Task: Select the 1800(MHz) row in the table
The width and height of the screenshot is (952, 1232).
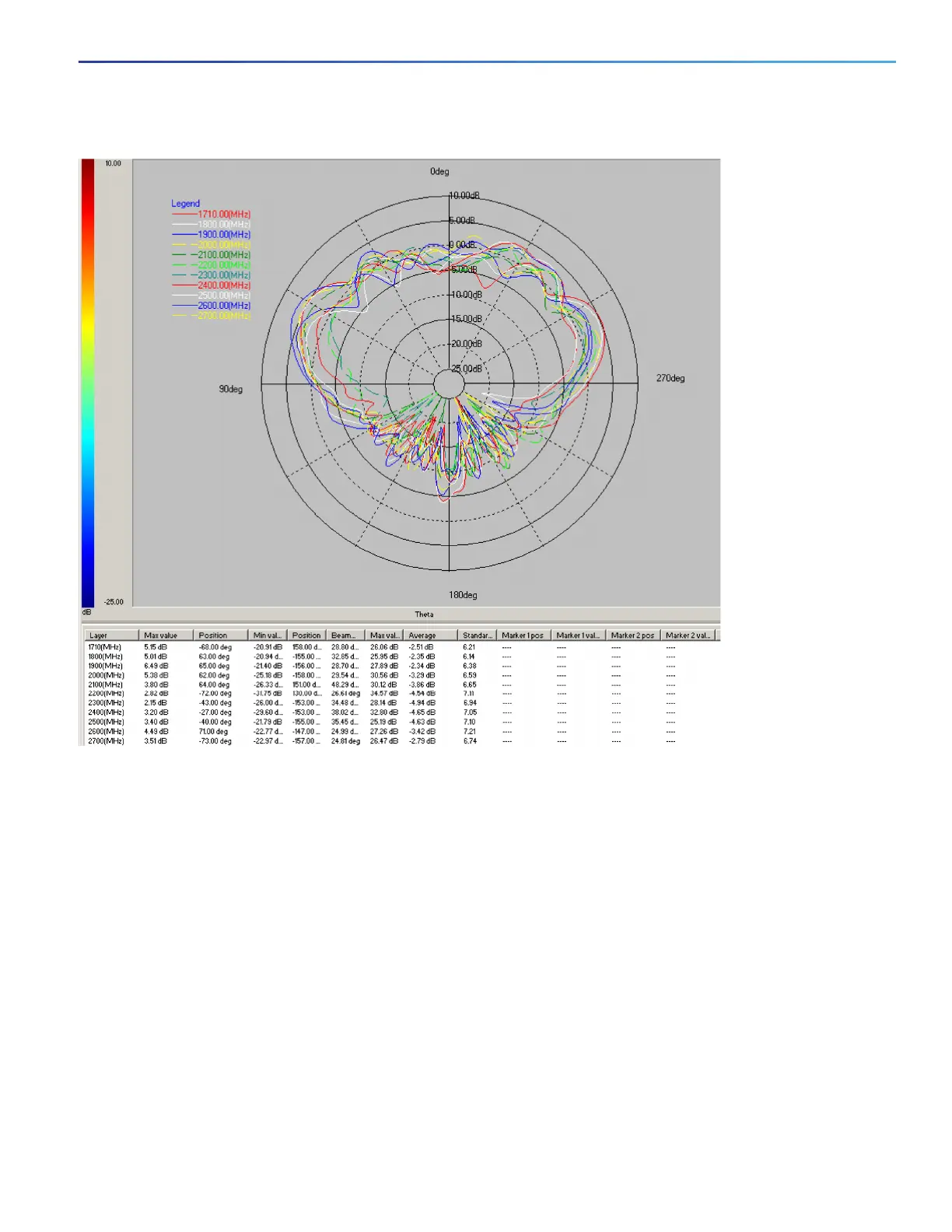Action: [400, 656]
